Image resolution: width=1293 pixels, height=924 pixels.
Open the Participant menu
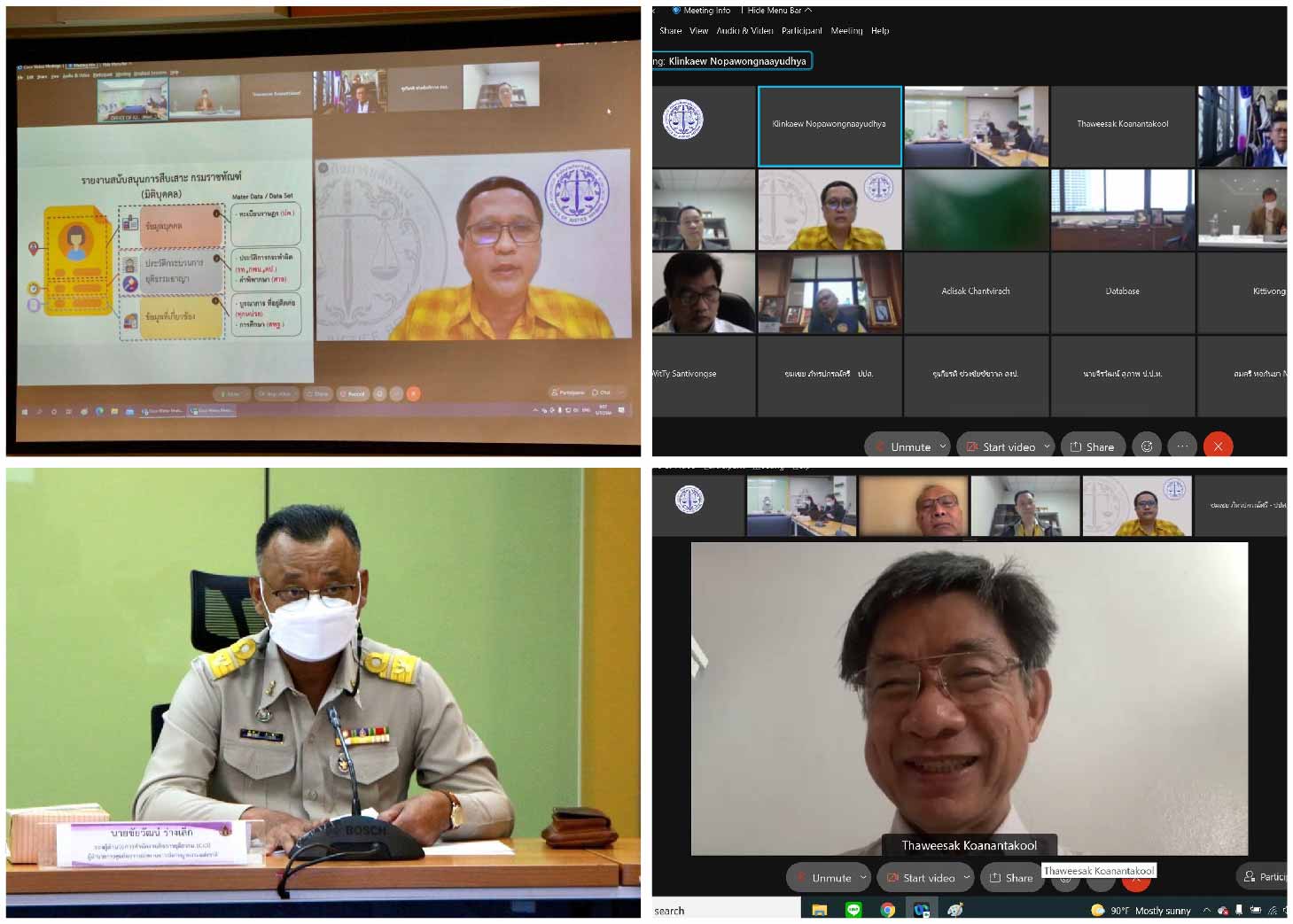[801, 31]
